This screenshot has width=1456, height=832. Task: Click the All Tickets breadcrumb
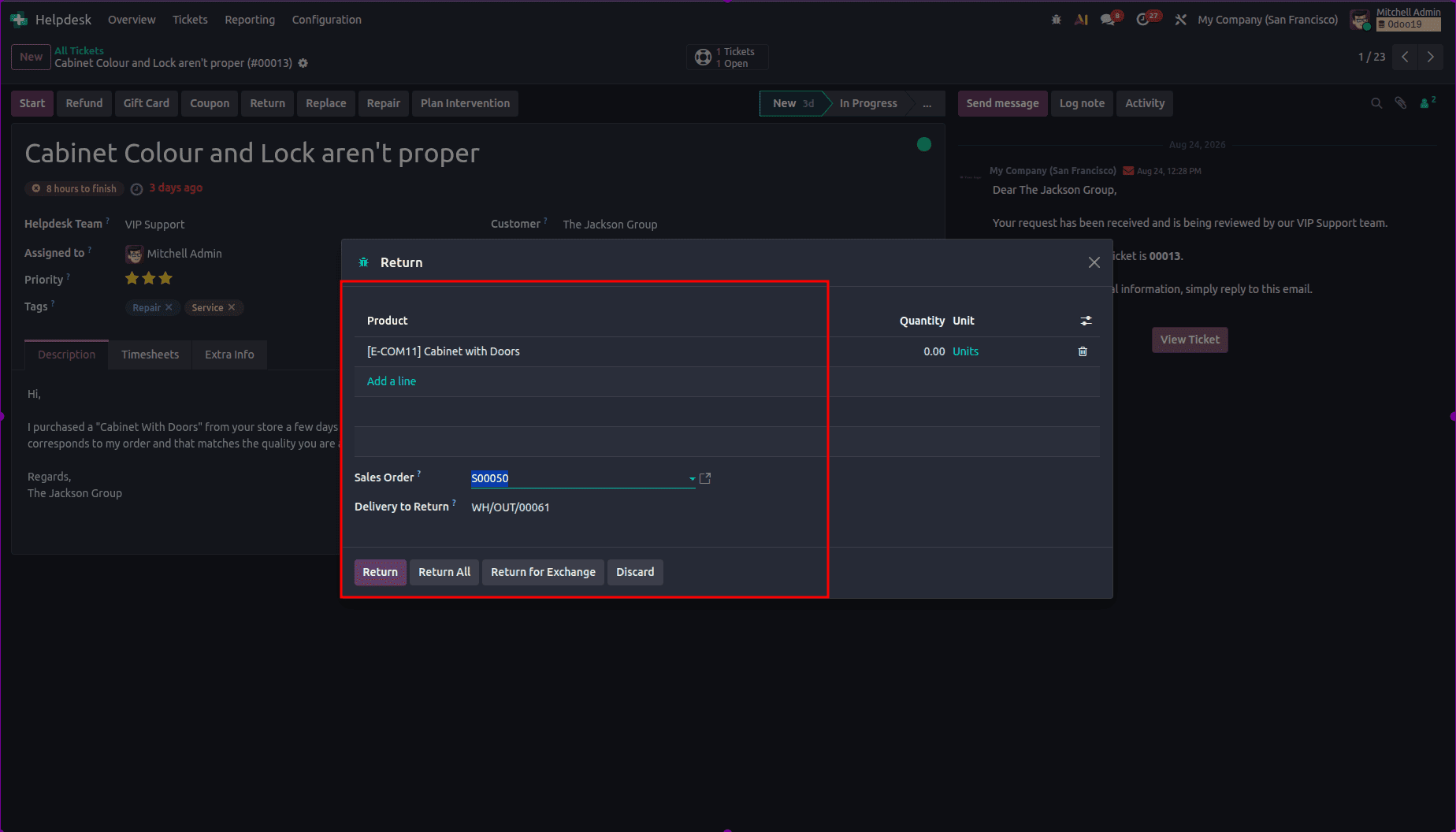pyautogui.click(x=79, y=50)
